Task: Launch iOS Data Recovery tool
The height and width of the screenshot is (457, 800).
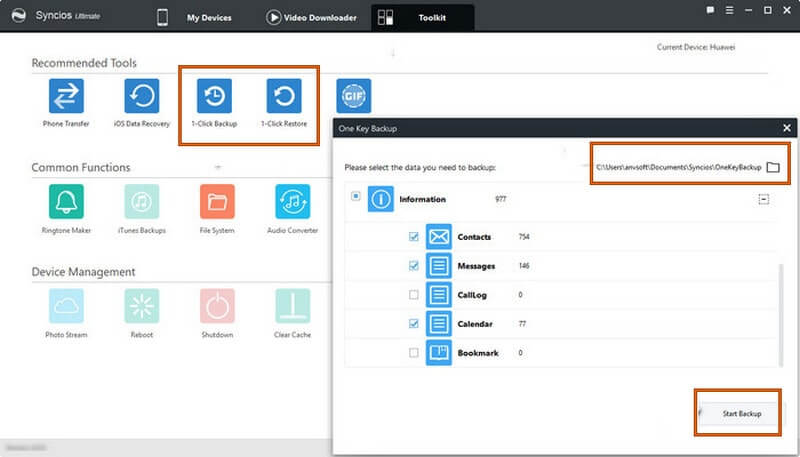Action: (x=142, y=96)
